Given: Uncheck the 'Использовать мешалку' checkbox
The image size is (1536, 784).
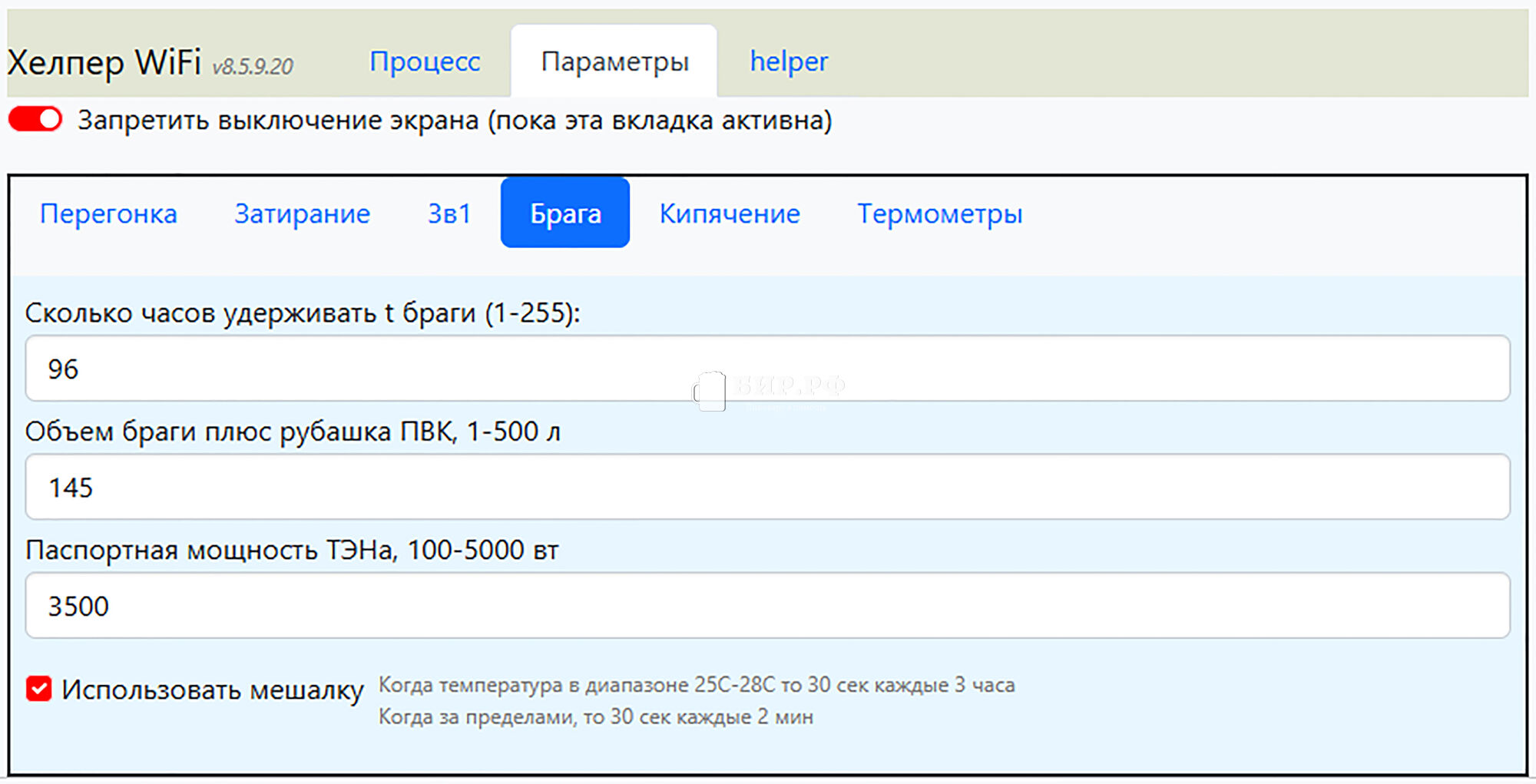Looking at the screenshot, I should (39, 689).
